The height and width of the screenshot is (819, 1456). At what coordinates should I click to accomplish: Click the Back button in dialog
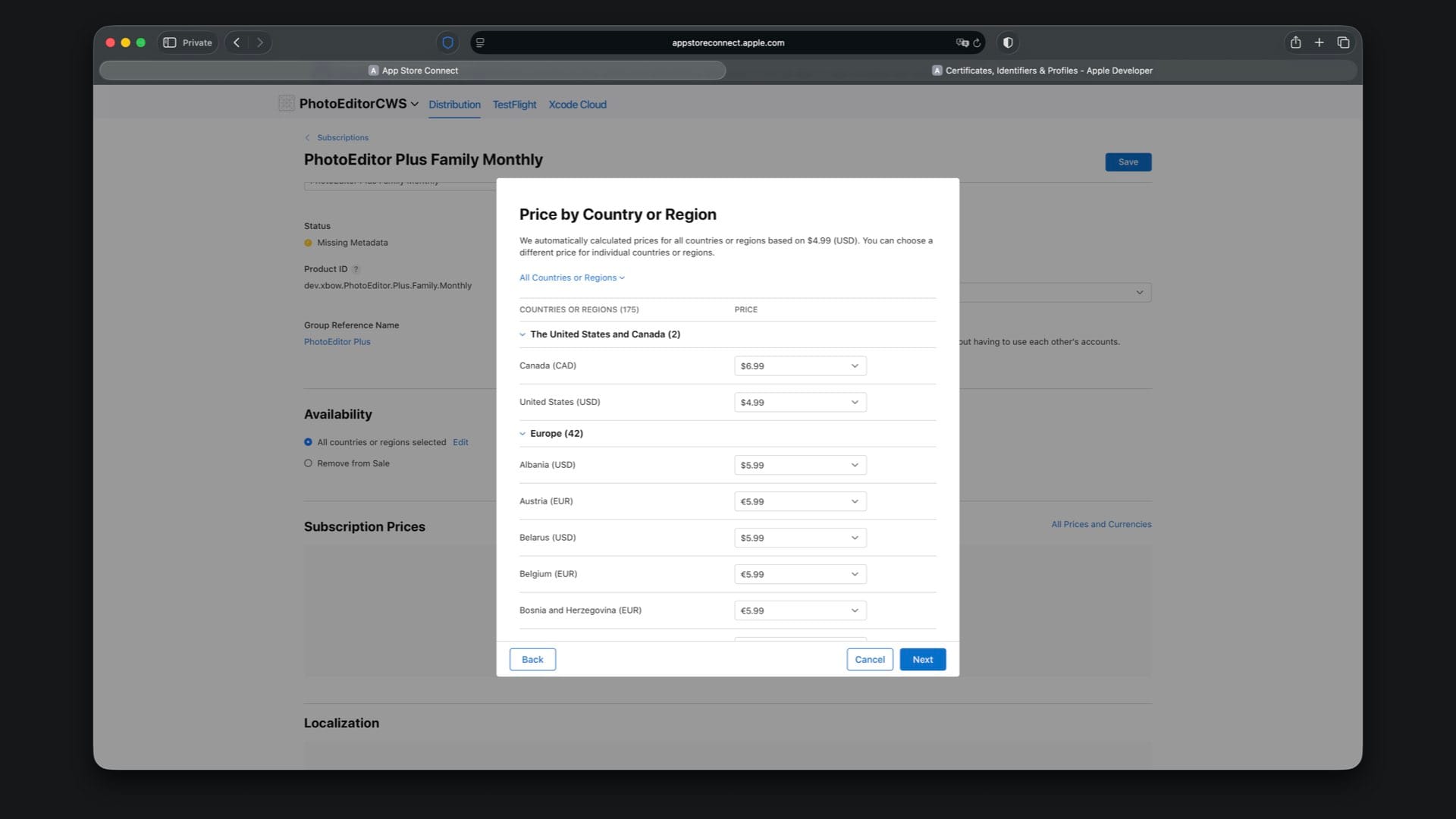pos(532,660)
